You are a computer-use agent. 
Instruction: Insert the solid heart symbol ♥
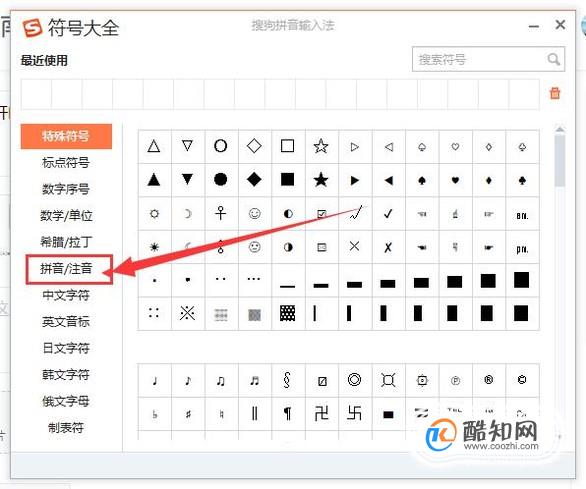pos(455,181)
